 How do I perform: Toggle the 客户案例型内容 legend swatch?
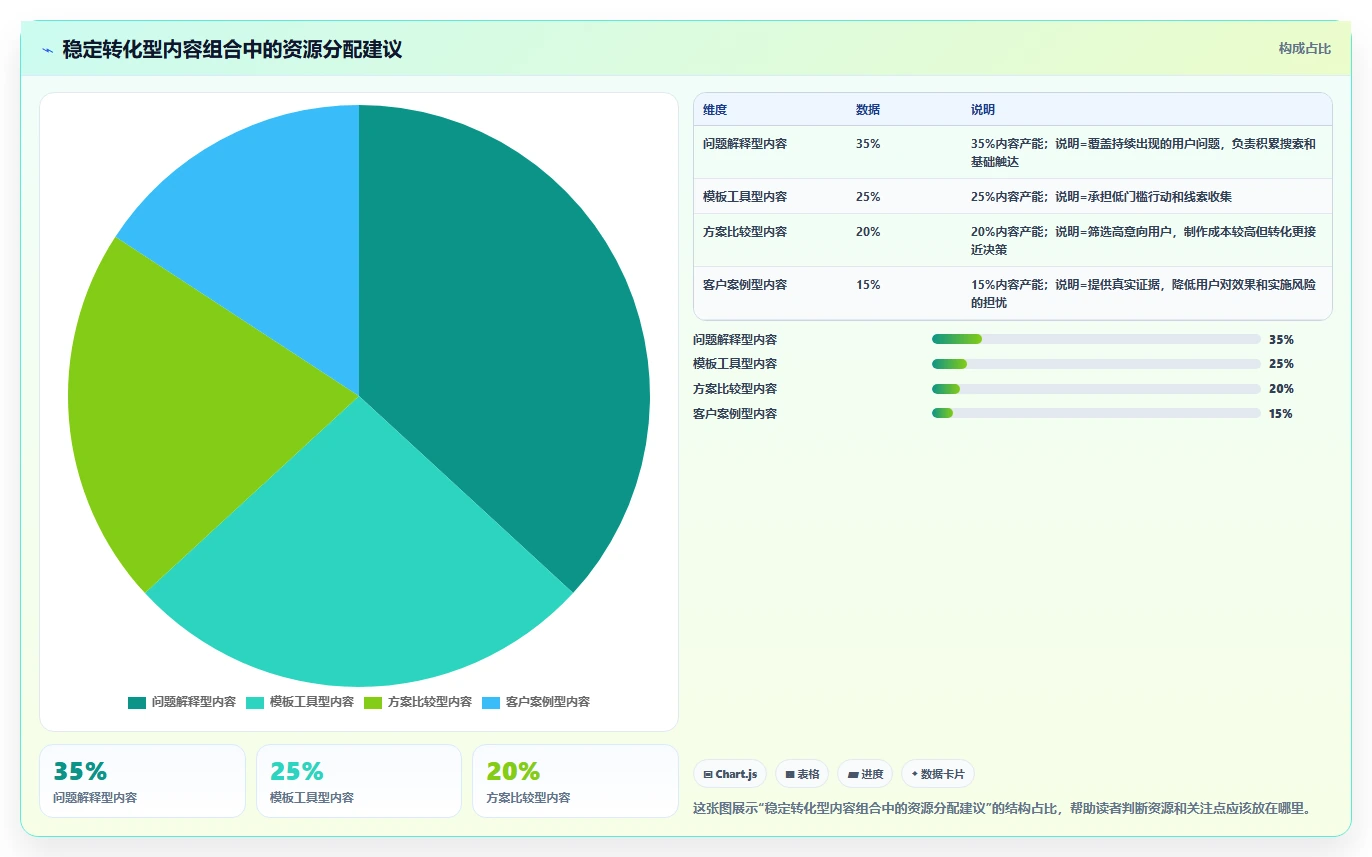pos(491,702)
